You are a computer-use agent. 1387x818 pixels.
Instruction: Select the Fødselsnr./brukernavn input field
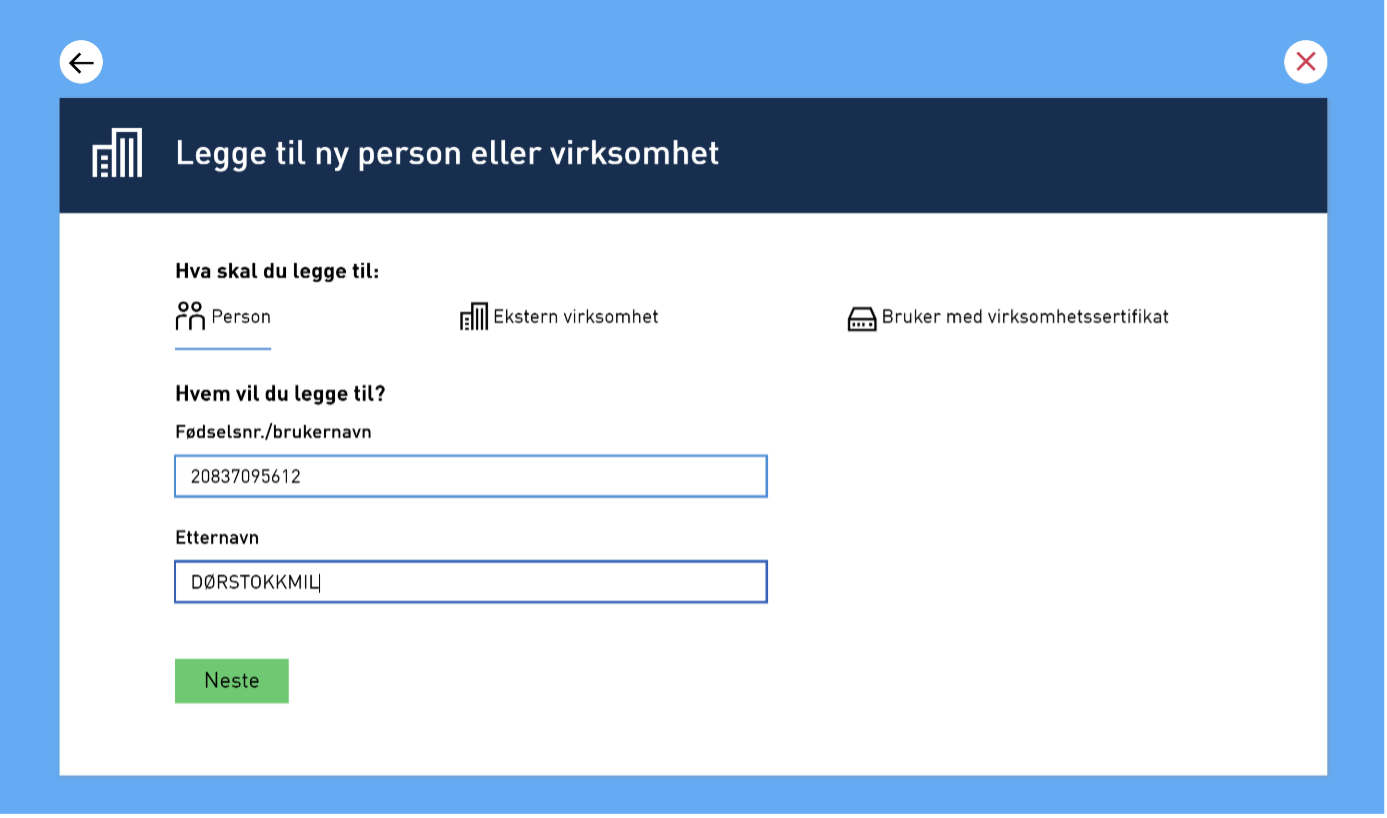point(470,477)
